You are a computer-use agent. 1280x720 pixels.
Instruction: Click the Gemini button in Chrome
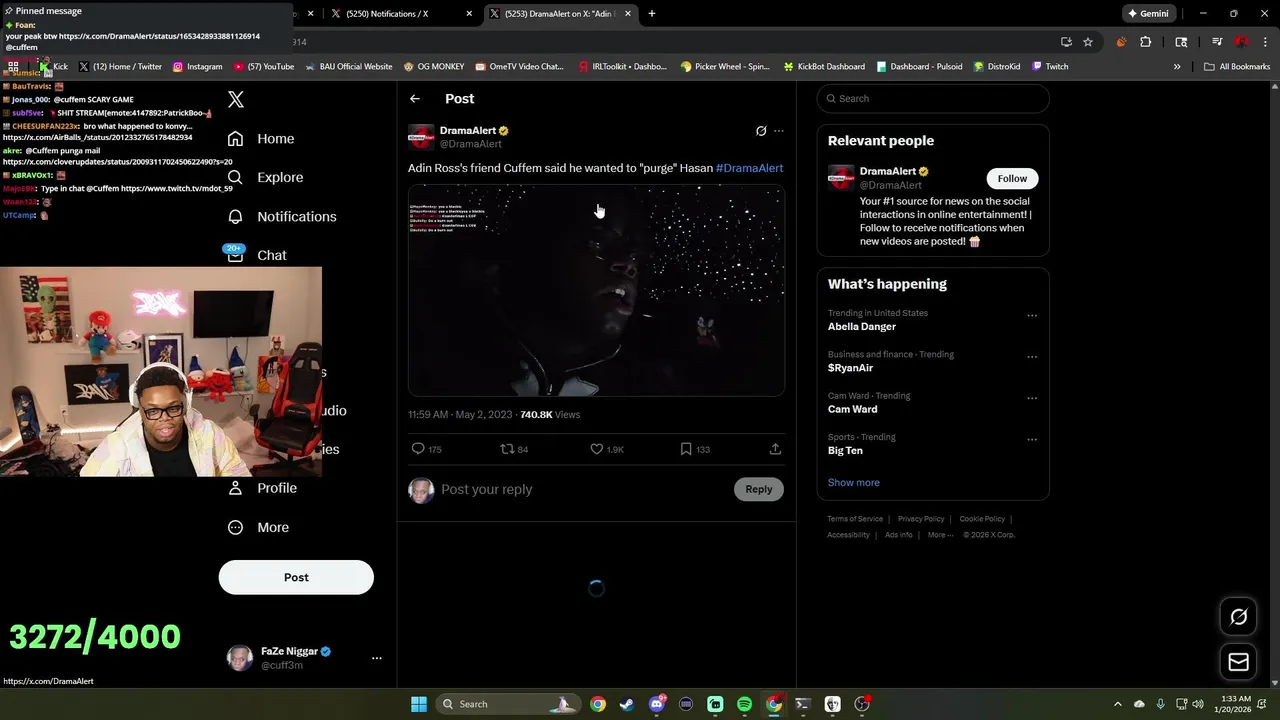tap(1147, 14)
